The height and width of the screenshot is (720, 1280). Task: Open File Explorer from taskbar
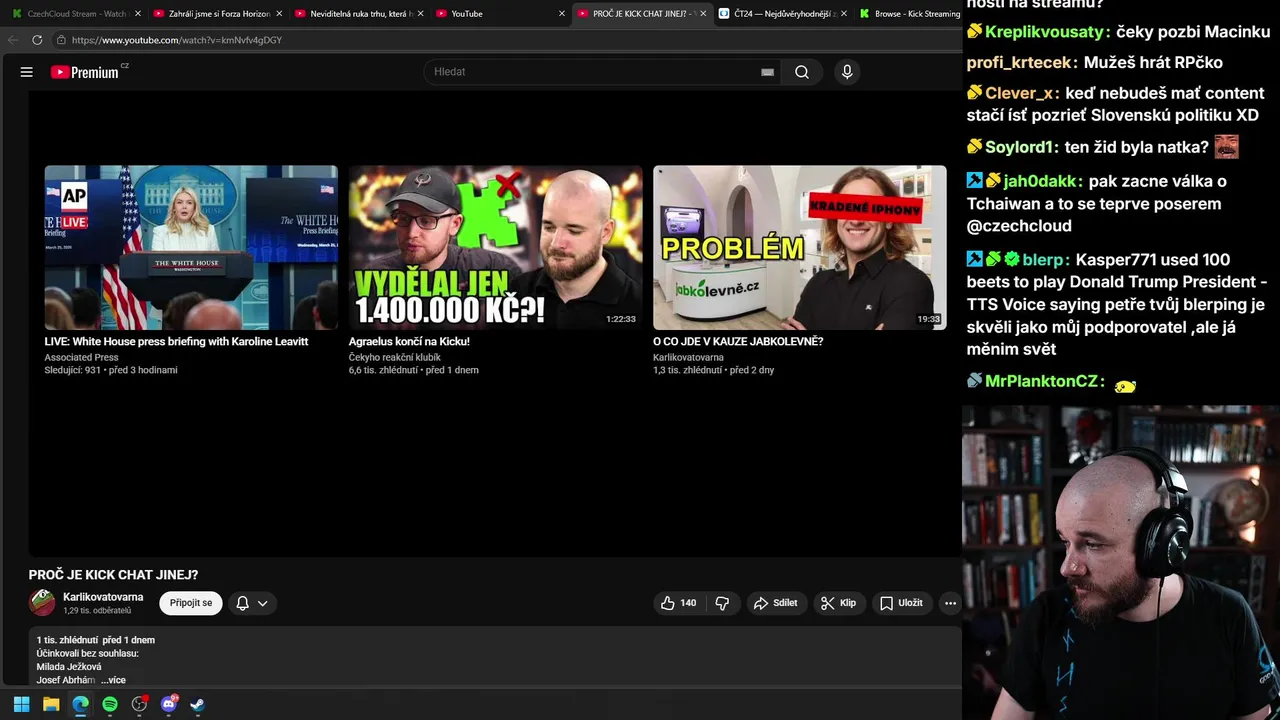51,704
